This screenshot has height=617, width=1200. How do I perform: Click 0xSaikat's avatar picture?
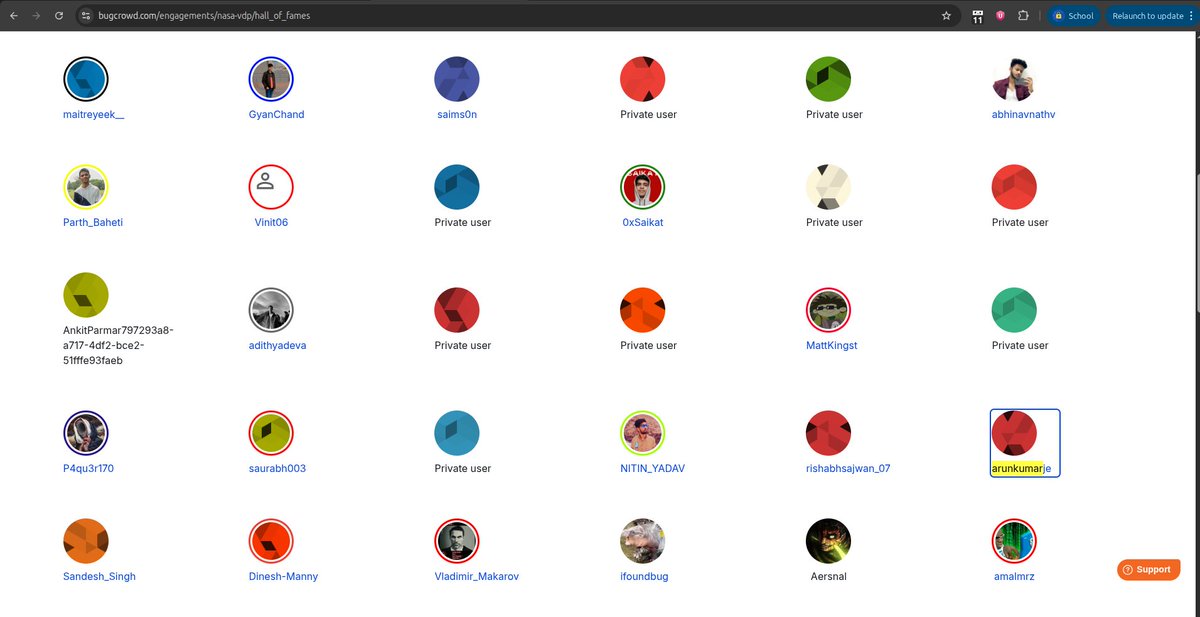tap(643, 187)
